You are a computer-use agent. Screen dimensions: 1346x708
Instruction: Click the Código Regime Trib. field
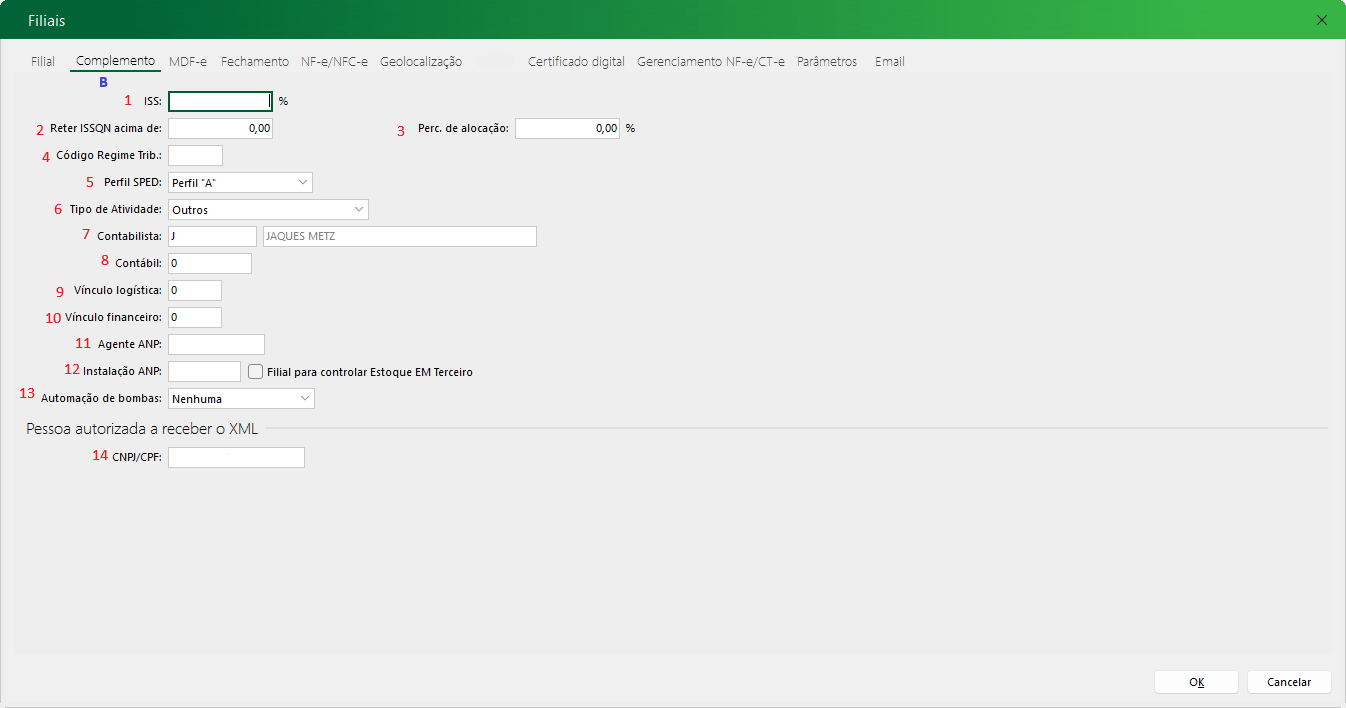pos(195,156)
